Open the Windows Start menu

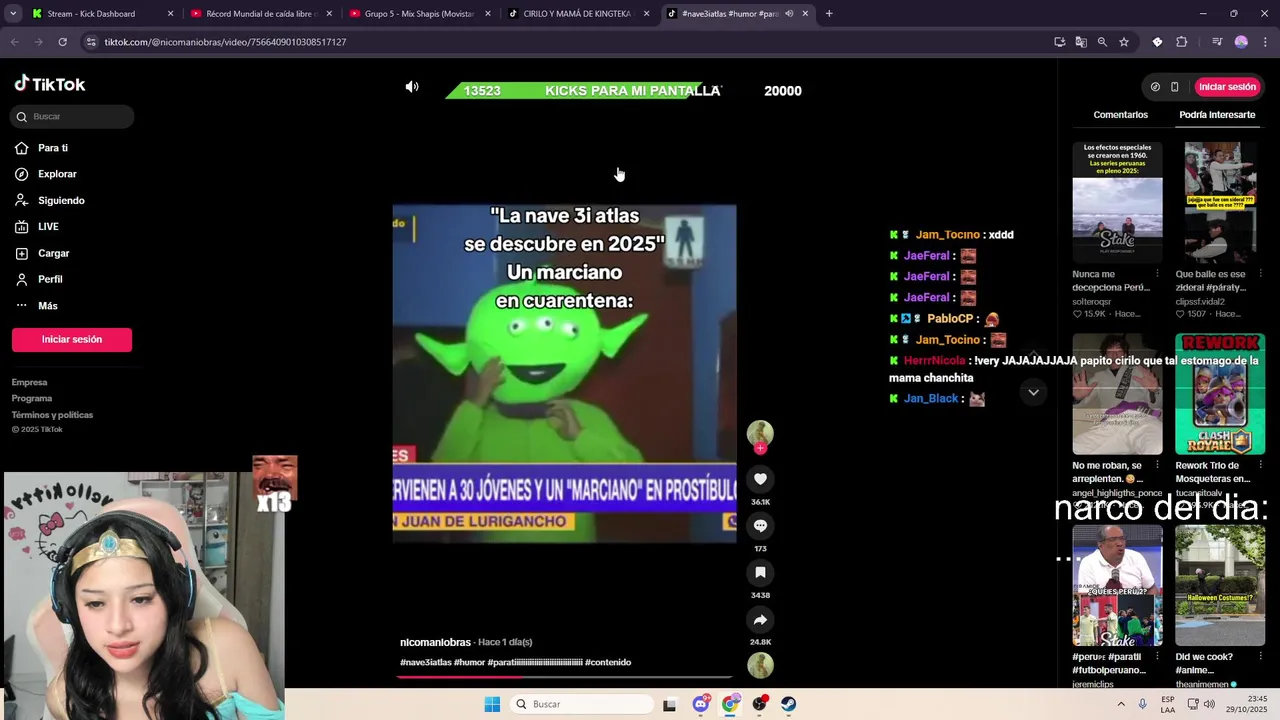tap(492, 704)
